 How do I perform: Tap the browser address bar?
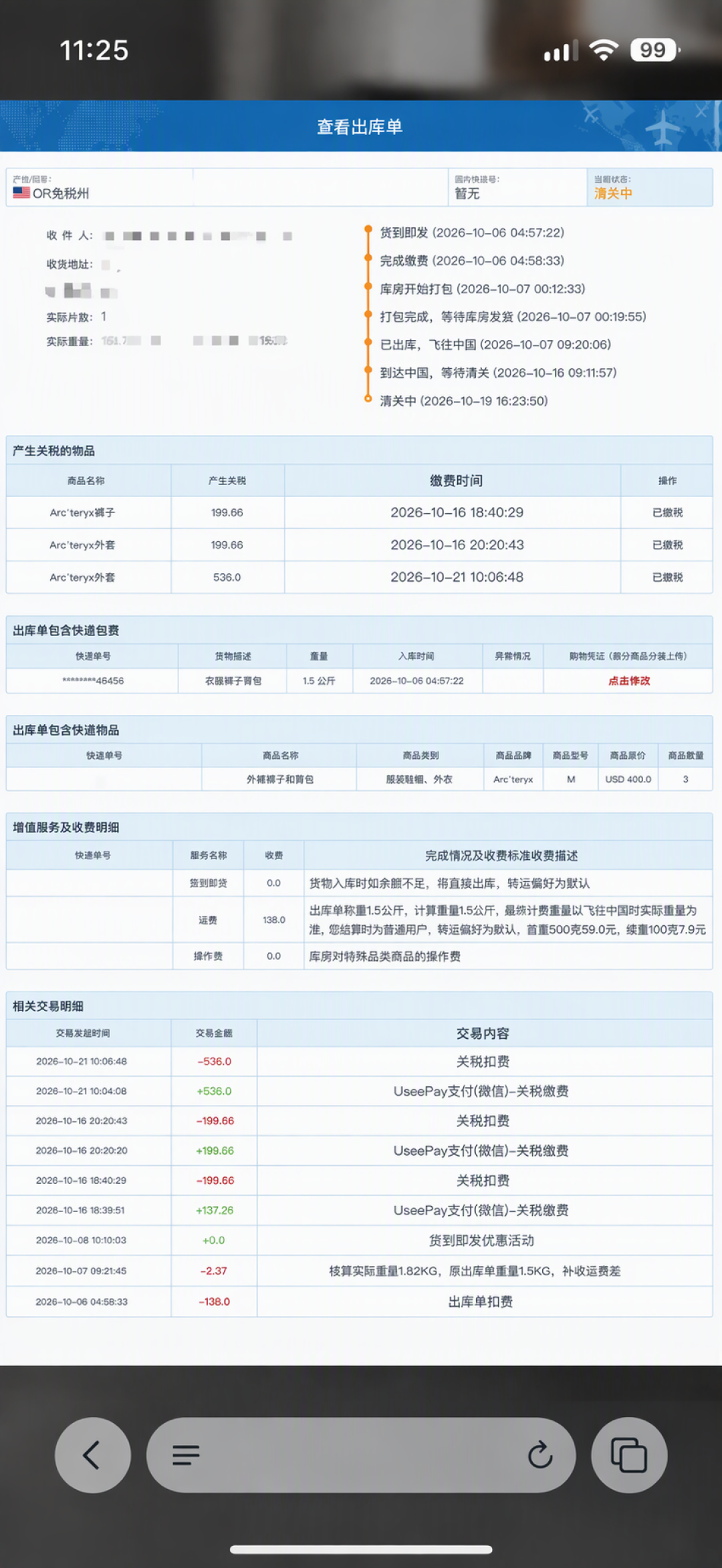pos(361,1455)
